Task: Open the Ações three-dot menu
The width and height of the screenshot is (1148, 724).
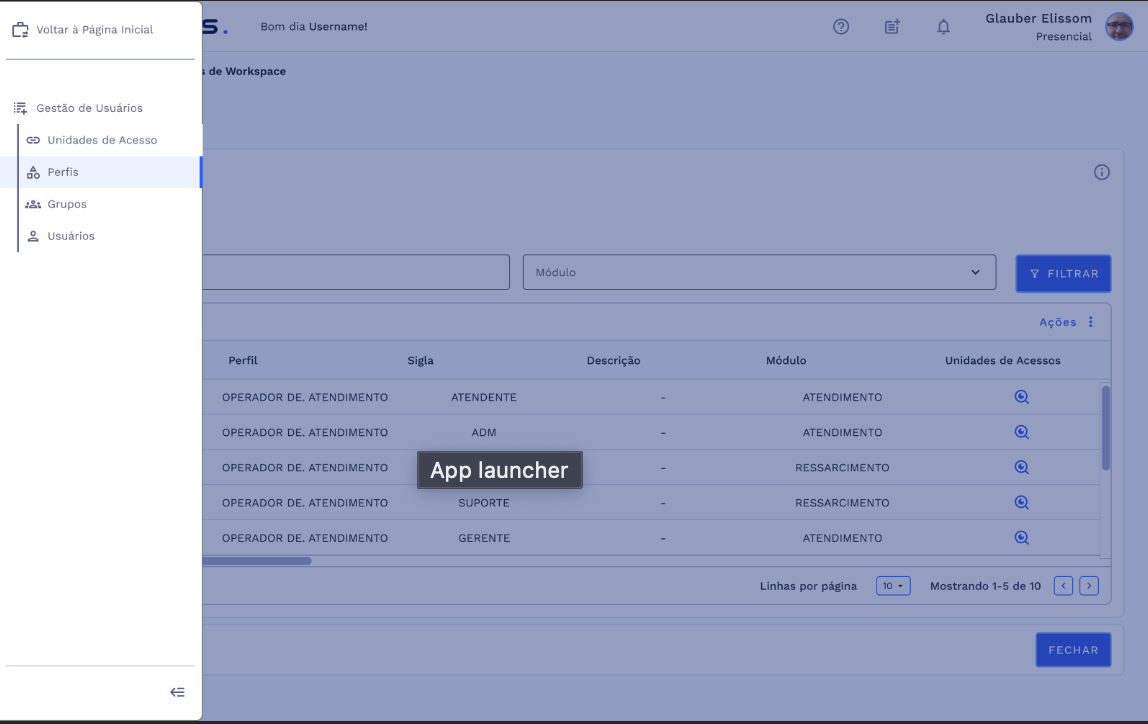Action: click(1090, 322)
